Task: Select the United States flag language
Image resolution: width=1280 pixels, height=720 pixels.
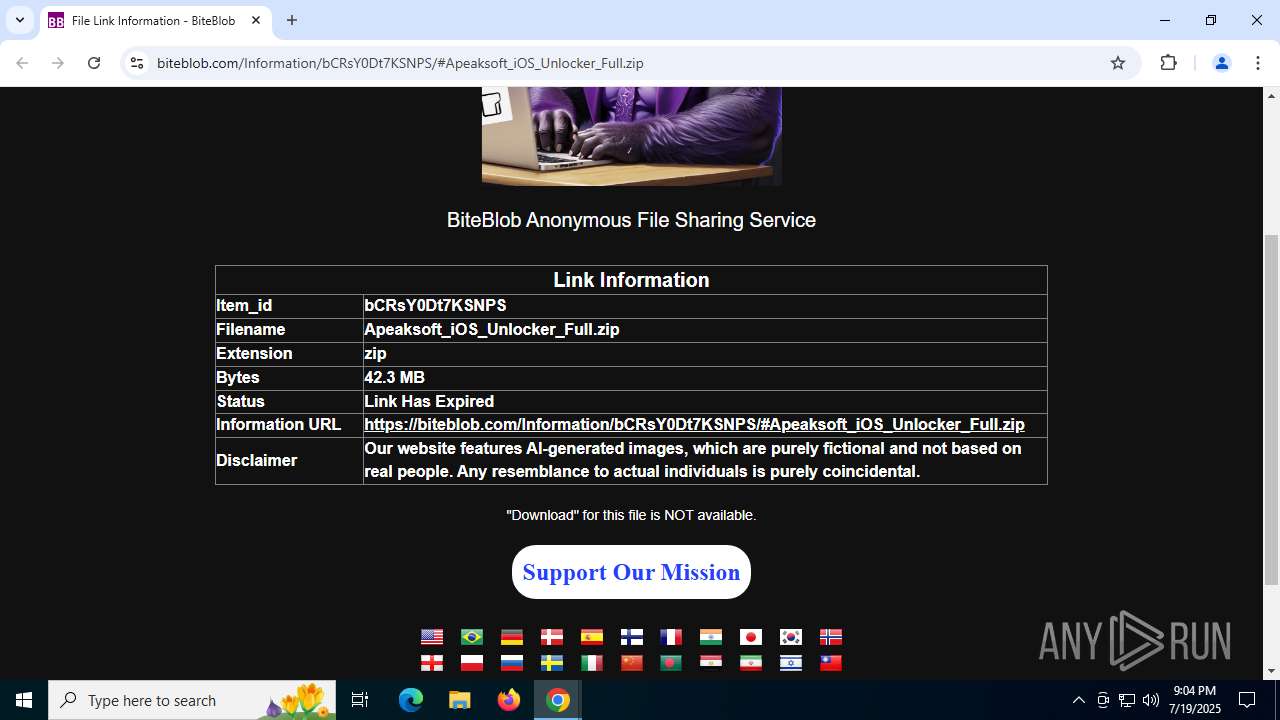Action: (432, 637)
